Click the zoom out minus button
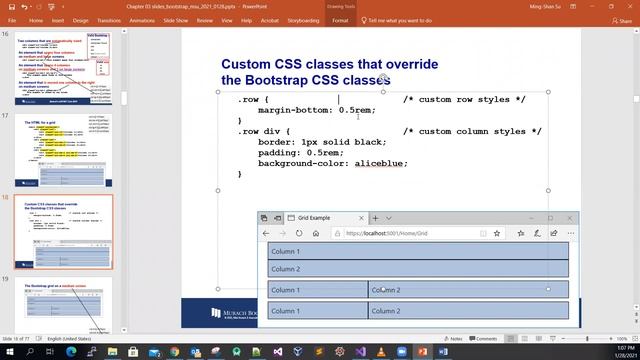 click(x=563, y=339)
